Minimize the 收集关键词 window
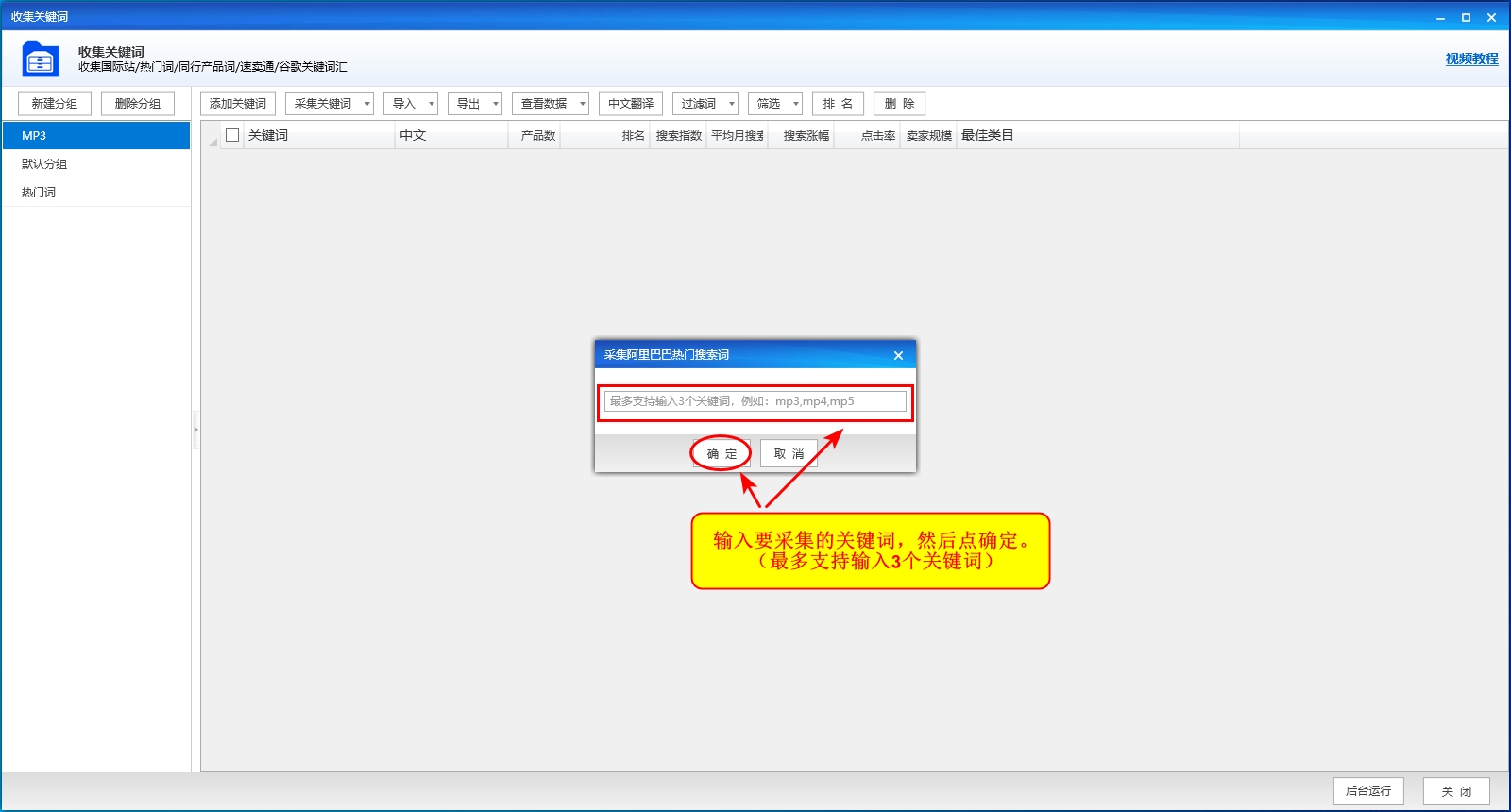The height and width of the screenshot is (812, 1511). [x=1440, y=17]
